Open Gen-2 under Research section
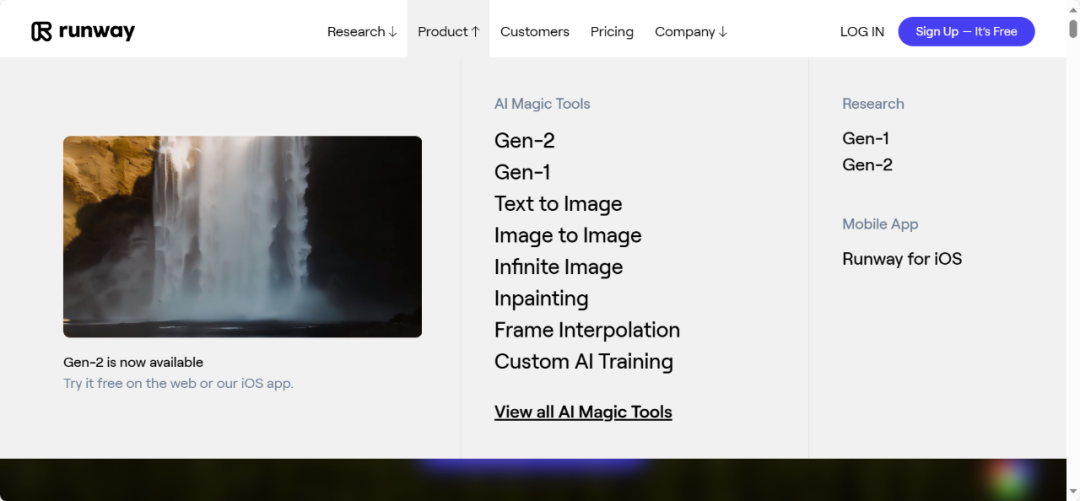The height and width of the screenshot is (501, 1080). coord(867,165)
